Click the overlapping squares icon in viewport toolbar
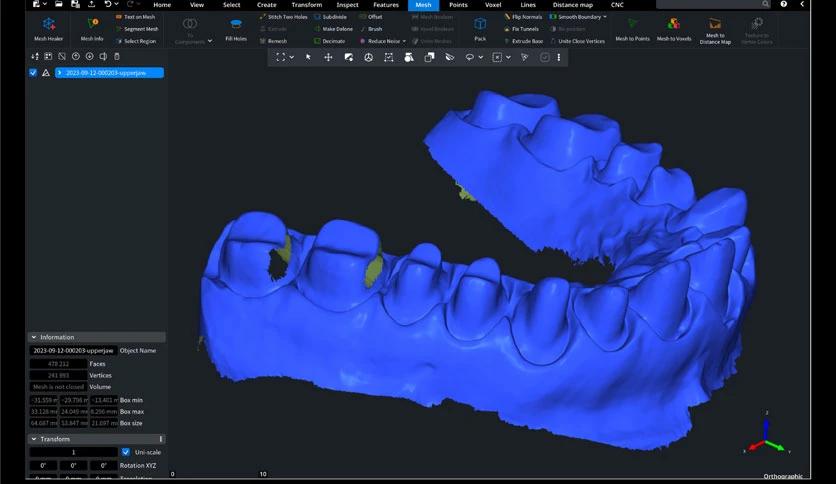The image size is (836, 484). [429, 57]
